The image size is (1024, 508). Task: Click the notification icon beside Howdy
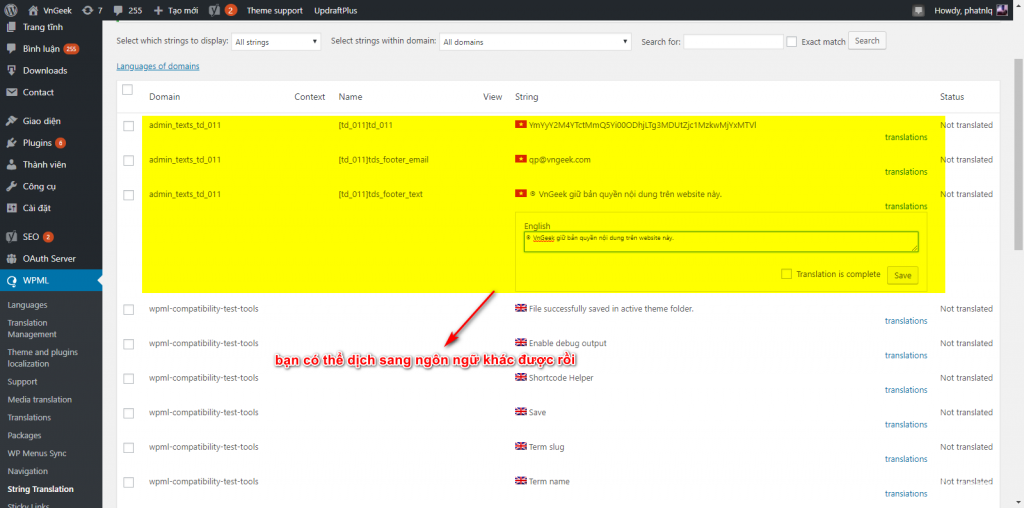[919, 10]
